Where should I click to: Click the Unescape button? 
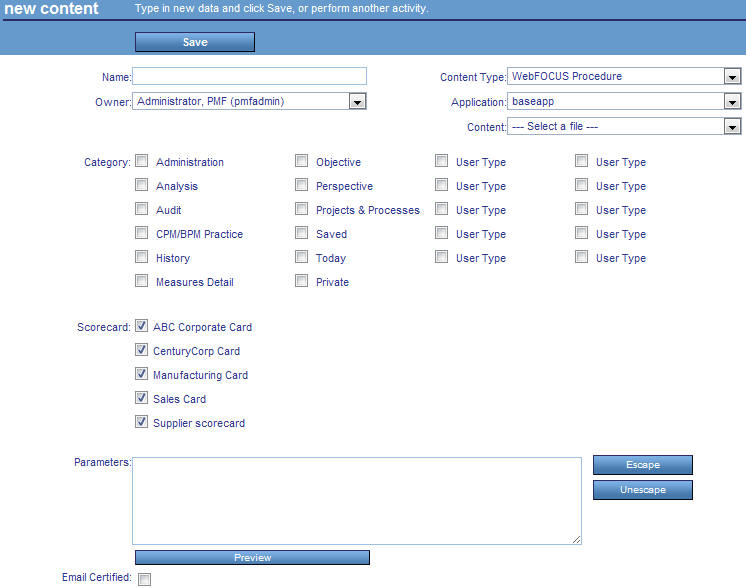[x=643, y=490]
